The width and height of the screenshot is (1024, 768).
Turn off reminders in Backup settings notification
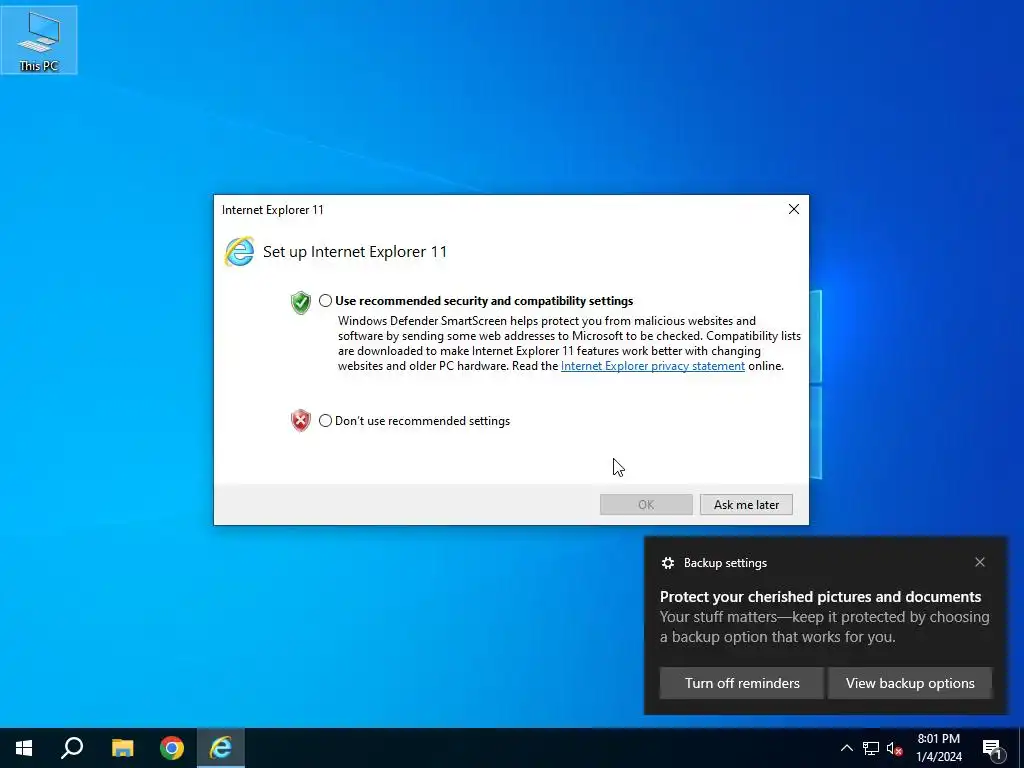pos(742,683)
